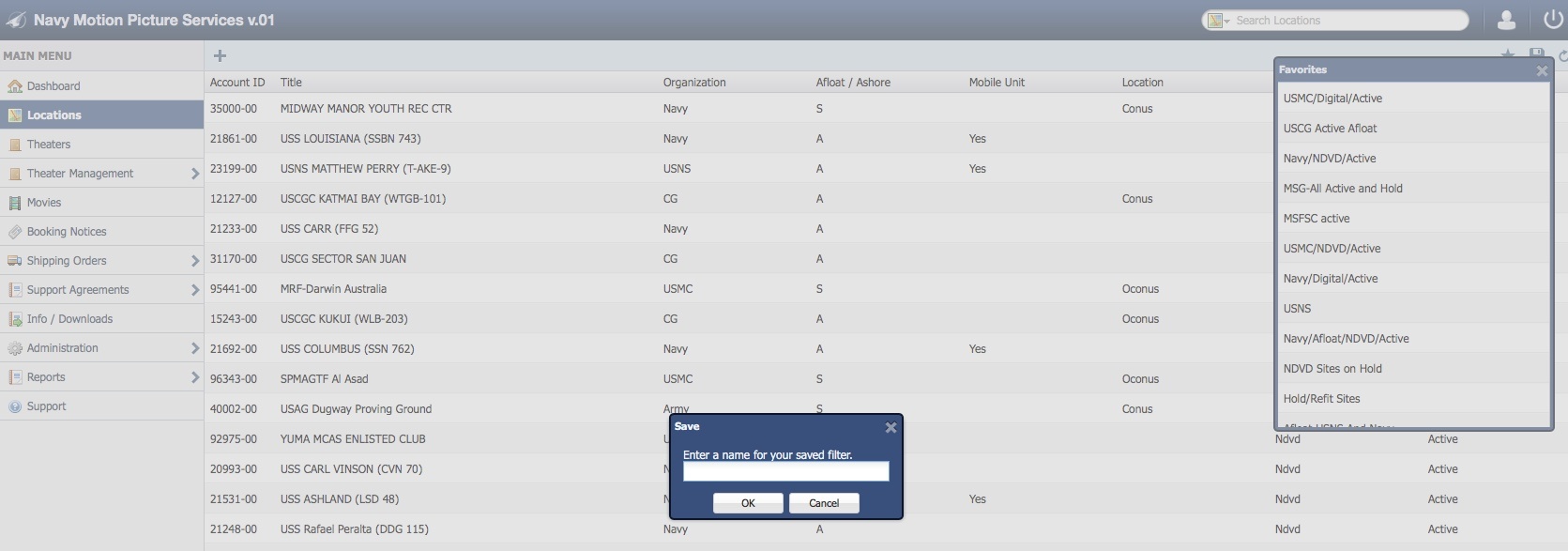Click the power logout icon
1568x551 pixels.
pos(1552,20)
